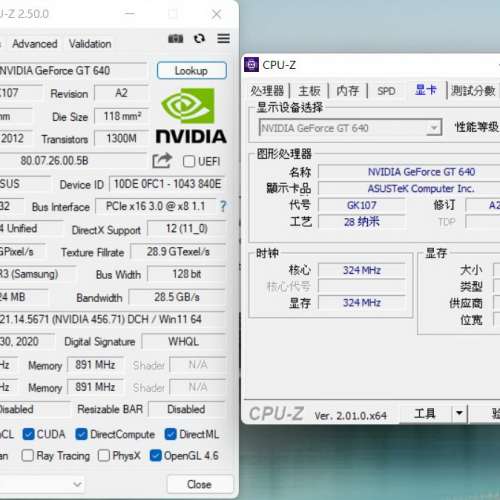Screen dimensions: 500x500
Task: Click the NVIDIA logo in GPU-Z
Action: [x=191, y=115]
